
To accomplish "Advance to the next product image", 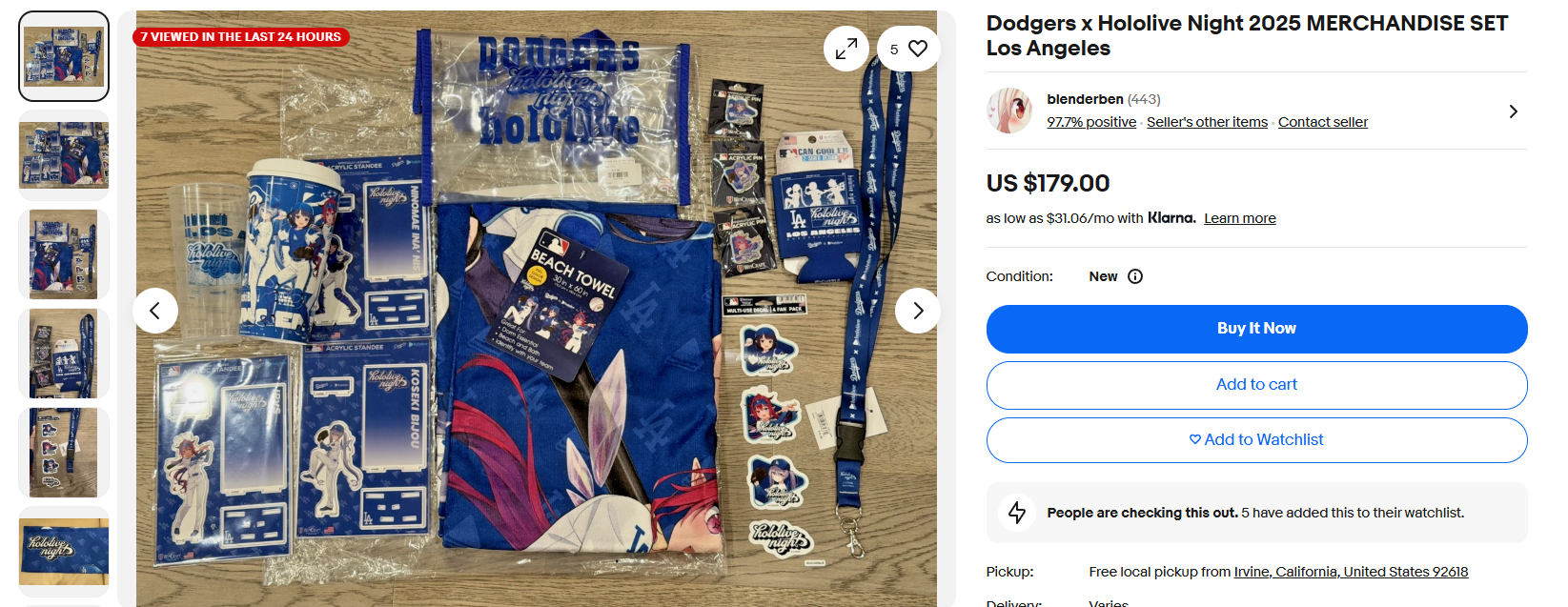I will (x=918, y=311).
